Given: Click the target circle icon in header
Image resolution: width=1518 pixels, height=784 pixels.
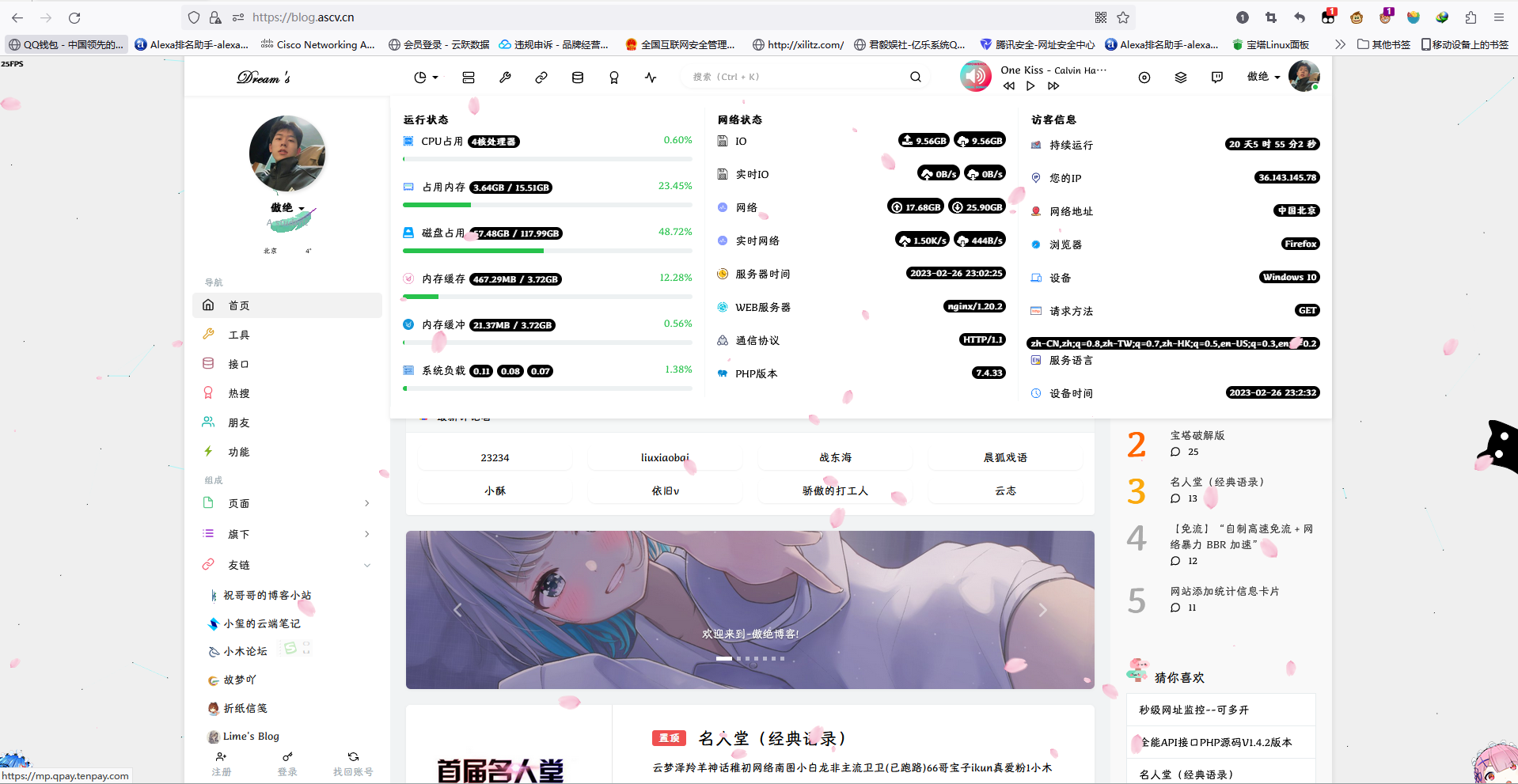Looking at the screenshot, I should point(1144,78).
